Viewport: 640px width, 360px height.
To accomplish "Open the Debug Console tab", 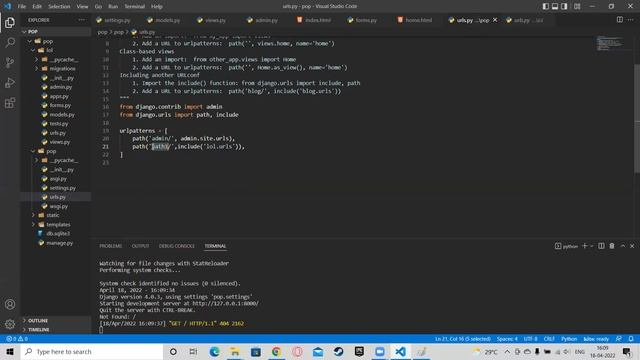I will pos(176,246).
